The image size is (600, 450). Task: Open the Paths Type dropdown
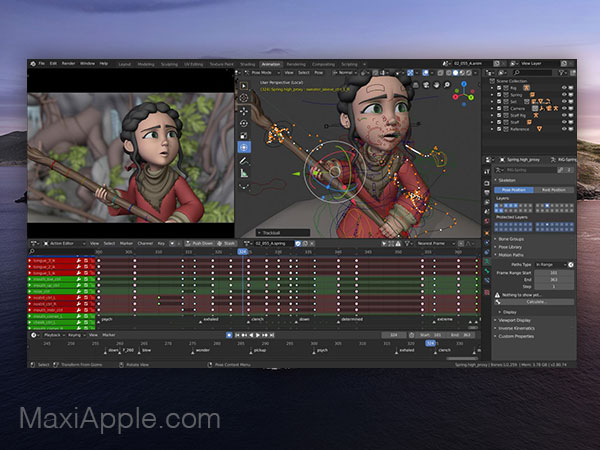pyautogui.click(x=554, y=264)
